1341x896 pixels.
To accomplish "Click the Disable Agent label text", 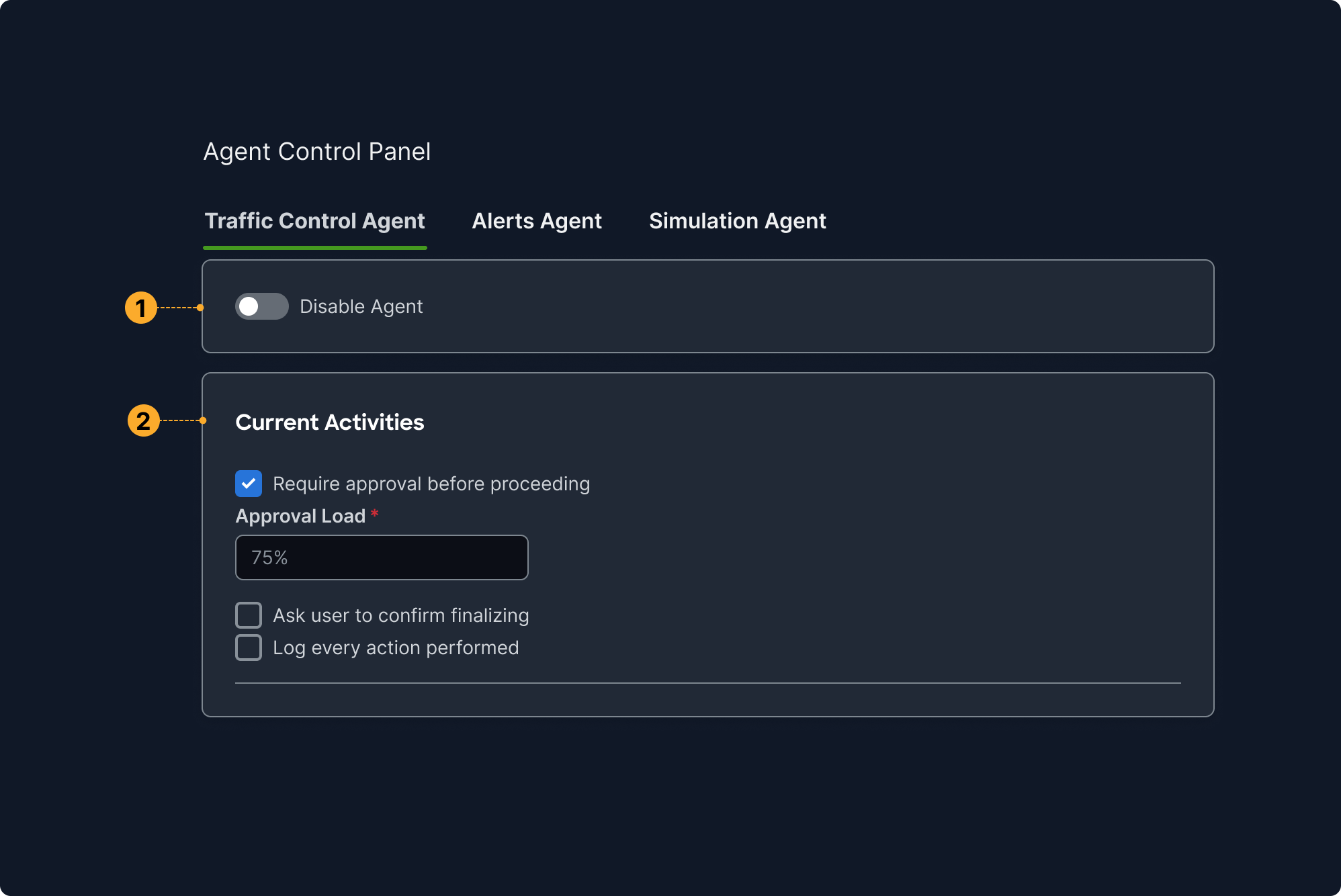I will [361, 306].
